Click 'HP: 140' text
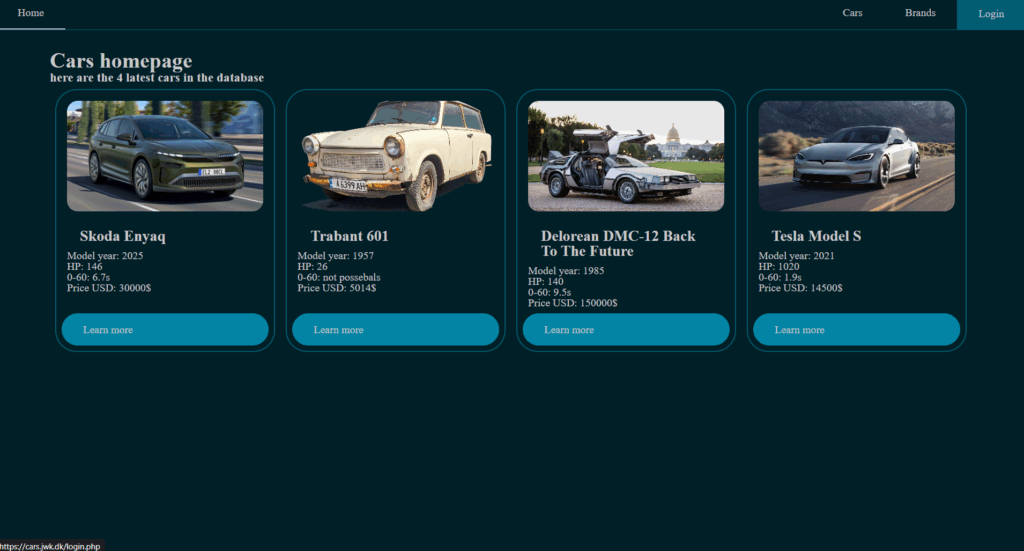1024x551 pixels. click(x=545, y=281)
